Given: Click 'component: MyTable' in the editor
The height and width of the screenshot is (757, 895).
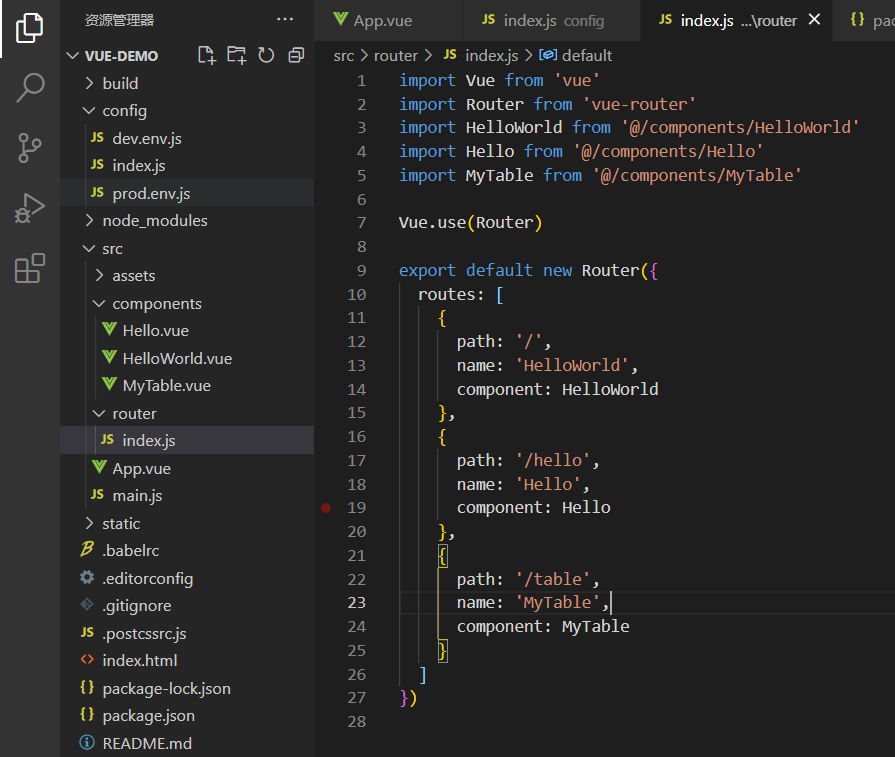Looking at the screenshot, I should pyautogui.click(x=543, y=627).
